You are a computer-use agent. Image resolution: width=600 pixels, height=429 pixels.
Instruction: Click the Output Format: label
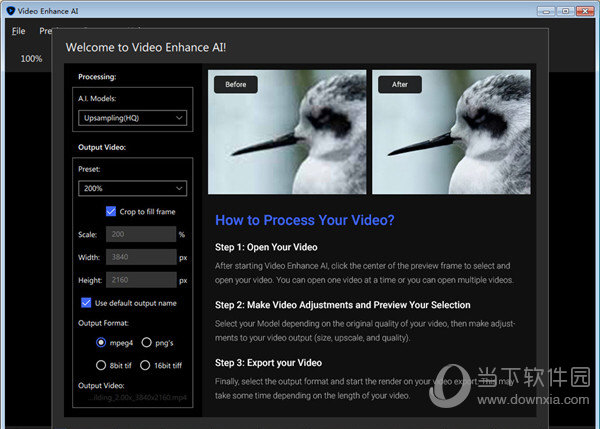pos(103,323)
